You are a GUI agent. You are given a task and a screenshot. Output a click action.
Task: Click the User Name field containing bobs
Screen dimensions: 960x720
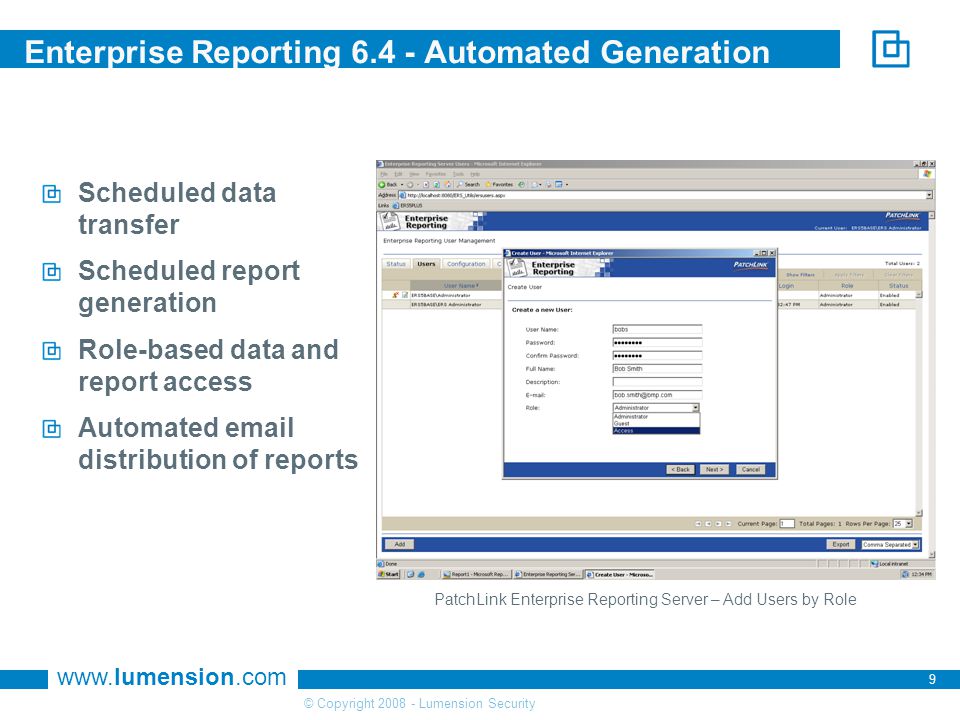click(657, 329)
